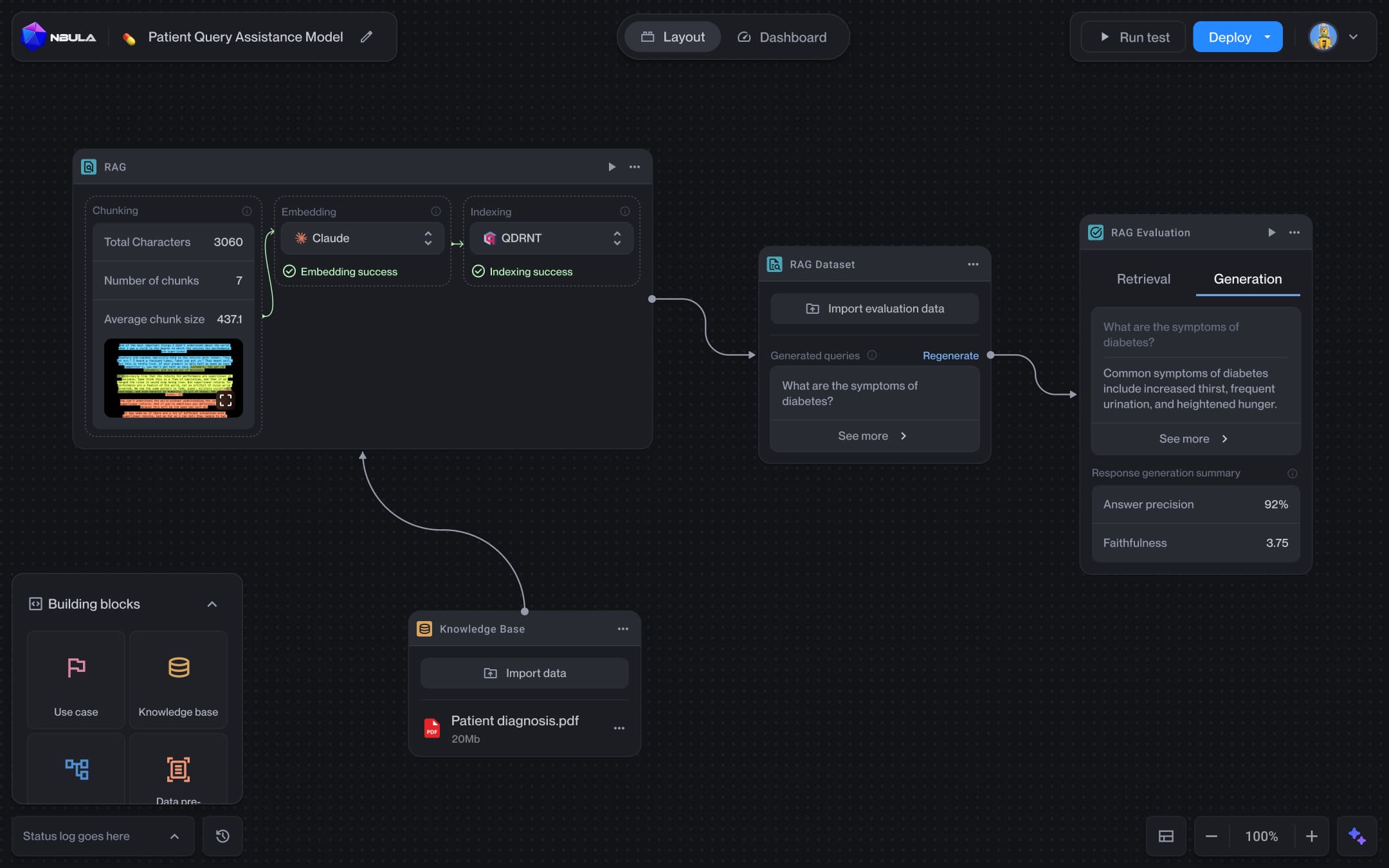Viewport: 1389px width, 868px height.
Task: Switch to the Dashboard view
Action: tap(782, 37)
